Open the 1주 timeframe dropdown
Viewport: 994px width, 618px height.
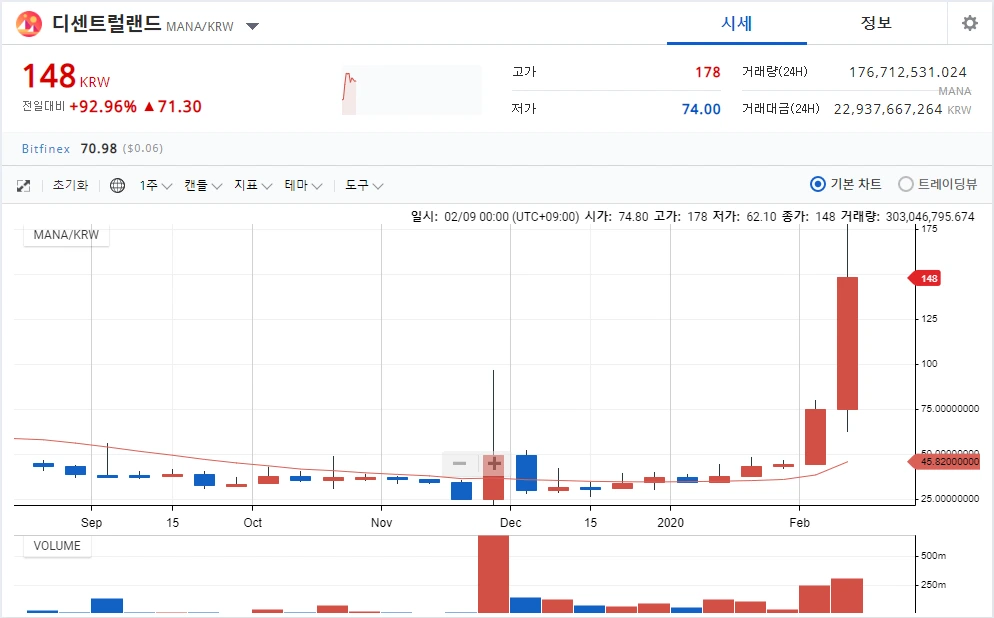point(151,185)
